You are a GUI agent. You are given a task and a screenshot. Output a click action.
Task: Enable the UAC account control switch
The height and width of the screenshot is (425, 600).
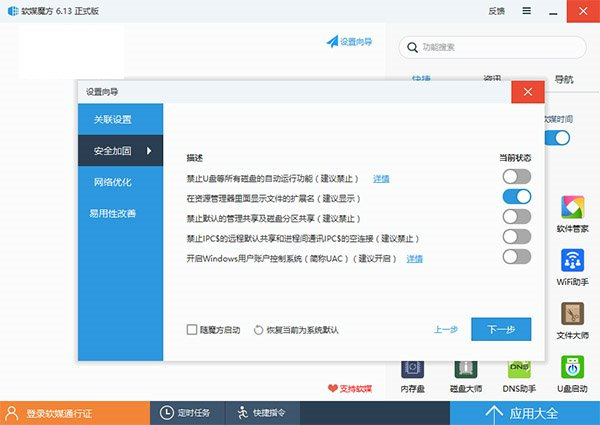516,257
